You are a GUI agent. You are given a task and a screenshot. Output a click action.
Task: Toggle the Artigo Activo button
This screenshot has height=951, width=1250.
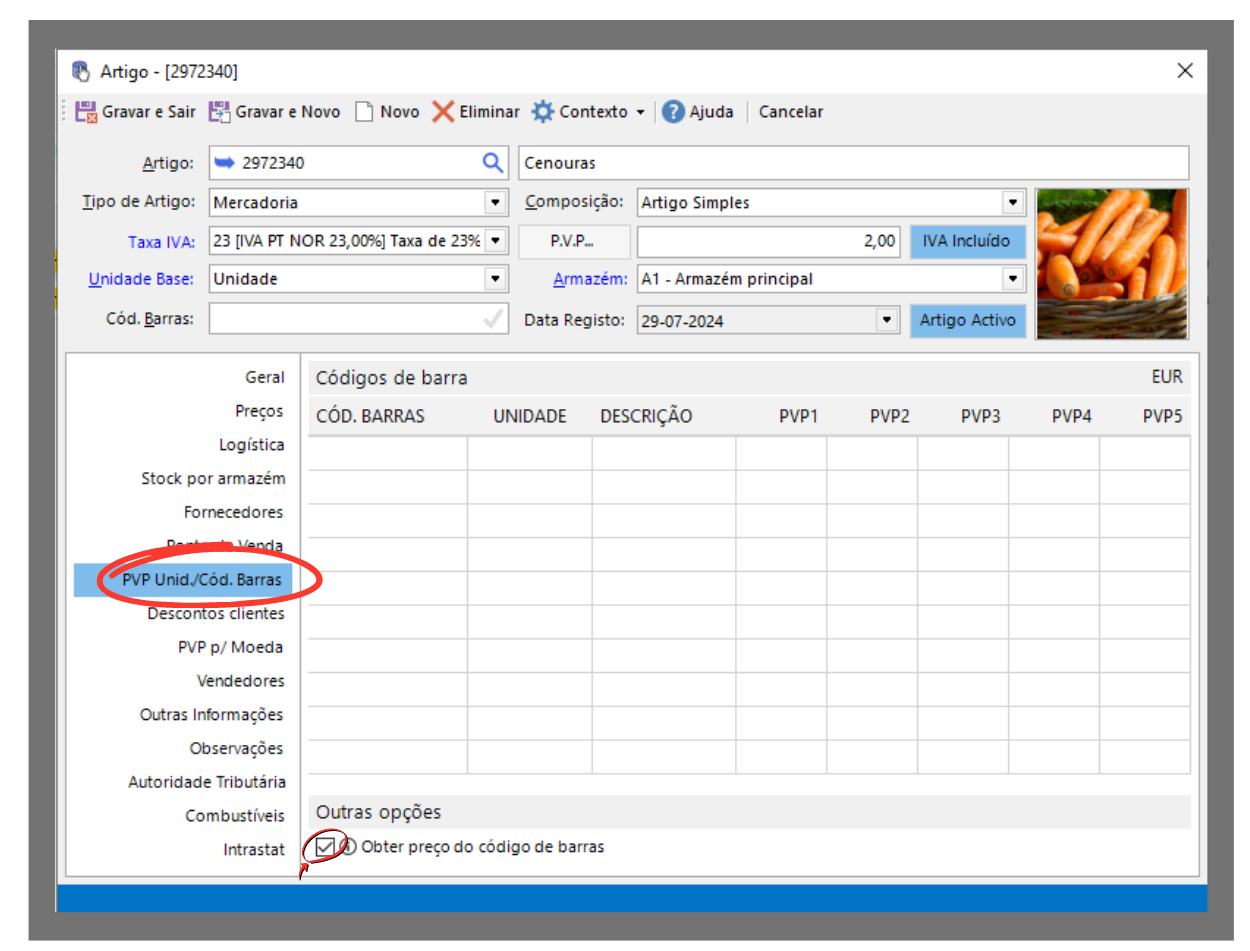pyautogui.click(x=966, y=320)
